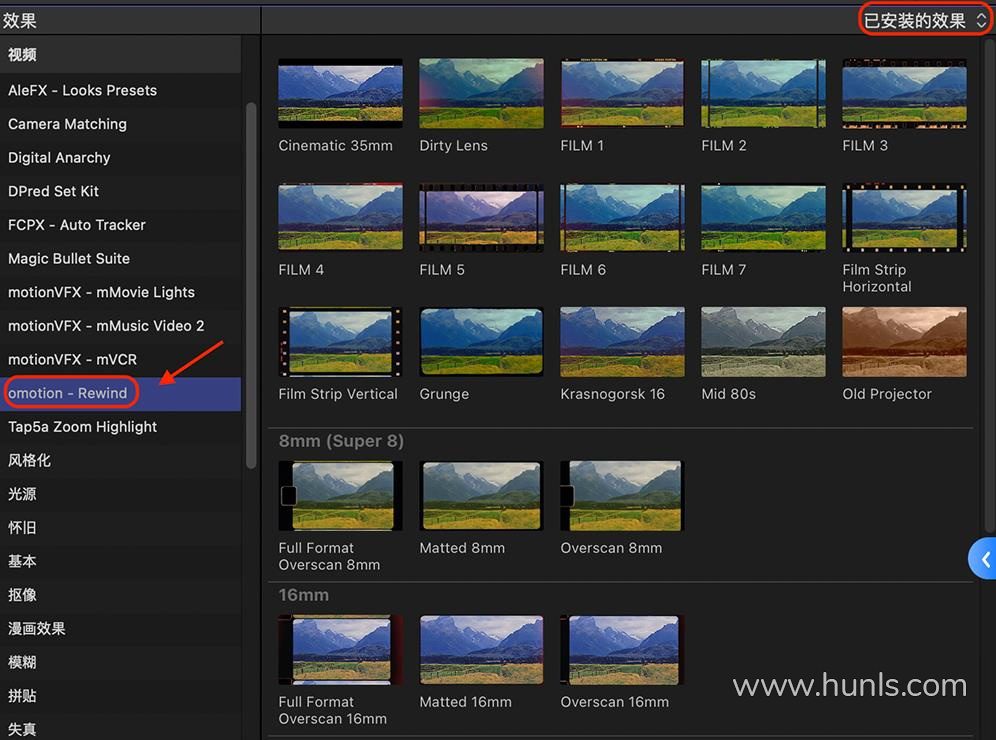Select the omotion - Rewind category
Image resolution: width=996 pixels, height=740 pixels.
(121, 393)
